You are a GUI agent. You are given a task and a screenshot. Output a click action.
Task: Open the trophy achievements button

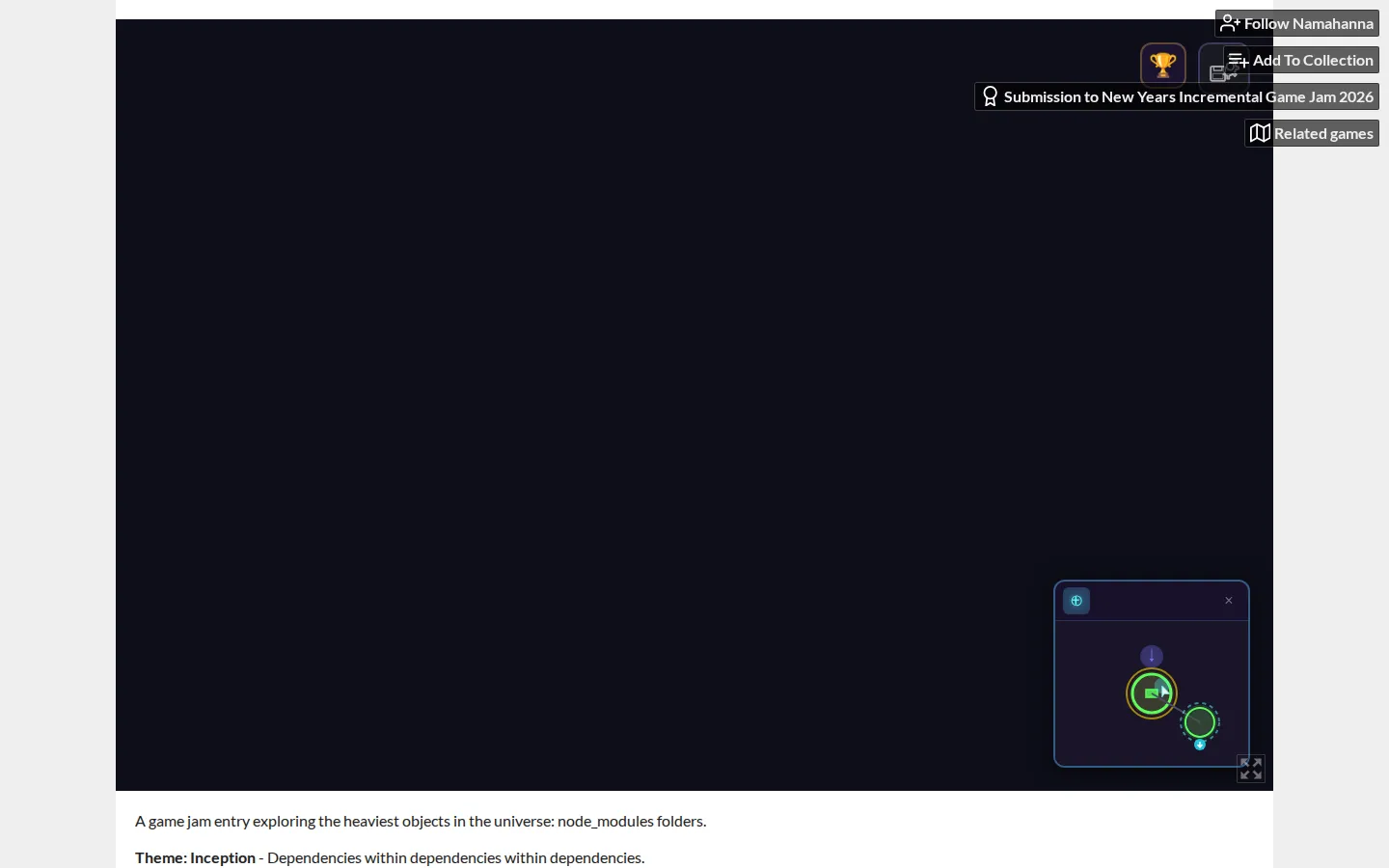tap(1163, 66)
